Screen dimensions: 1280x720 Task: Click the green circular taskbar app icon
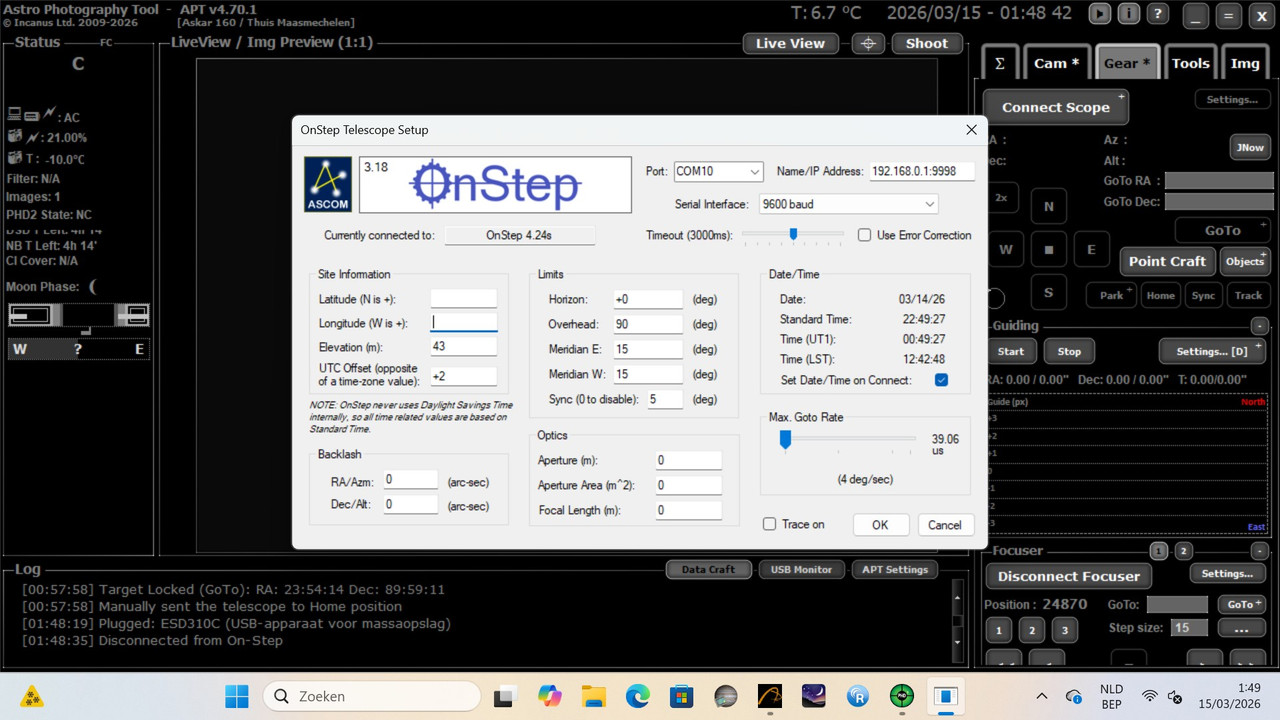(x=901, y=696)
